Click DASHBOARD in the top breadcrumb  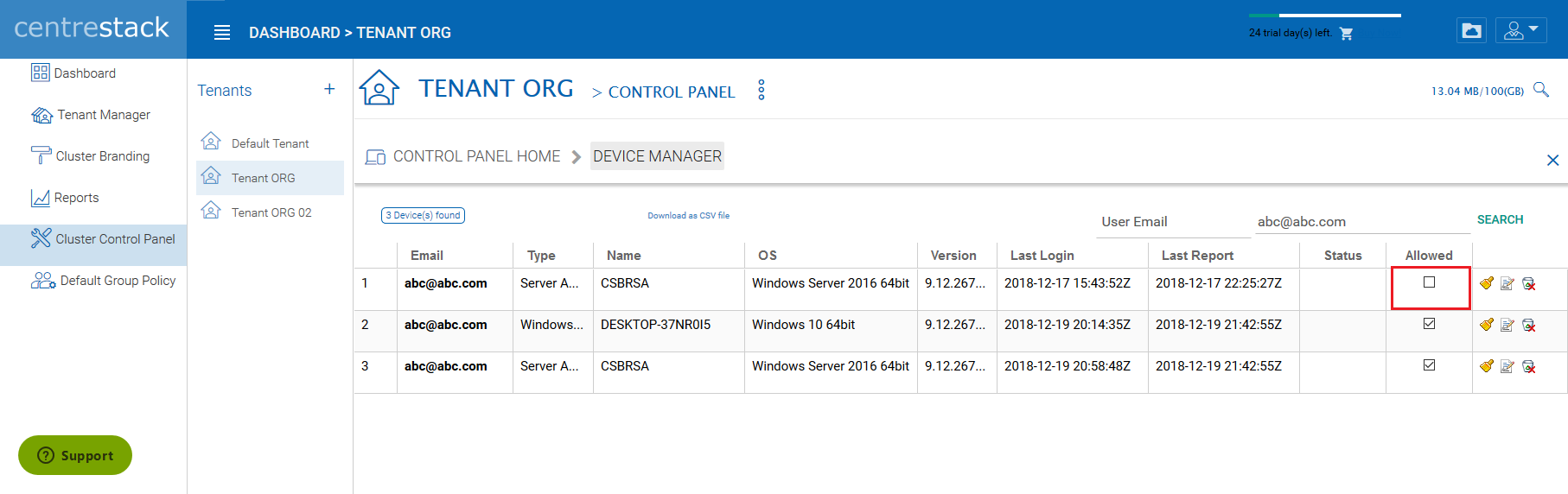[x=295, y=33]
